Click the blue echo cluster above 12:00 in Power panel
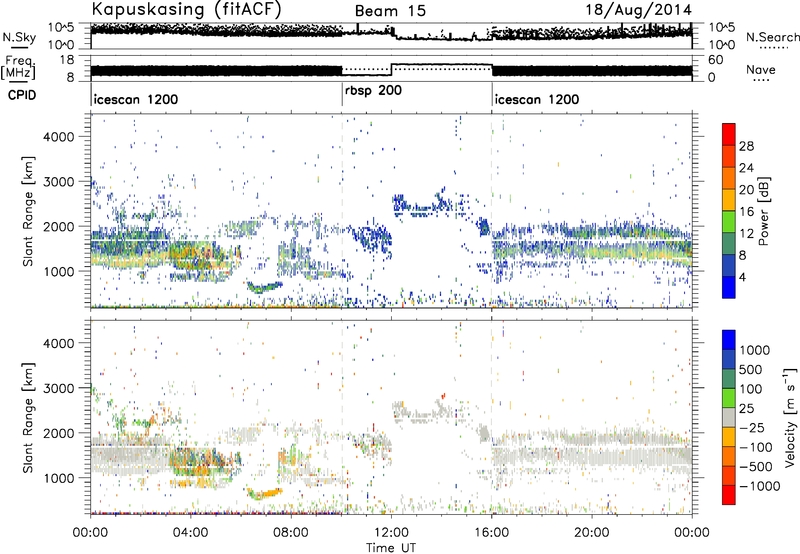 pos(422,204)
